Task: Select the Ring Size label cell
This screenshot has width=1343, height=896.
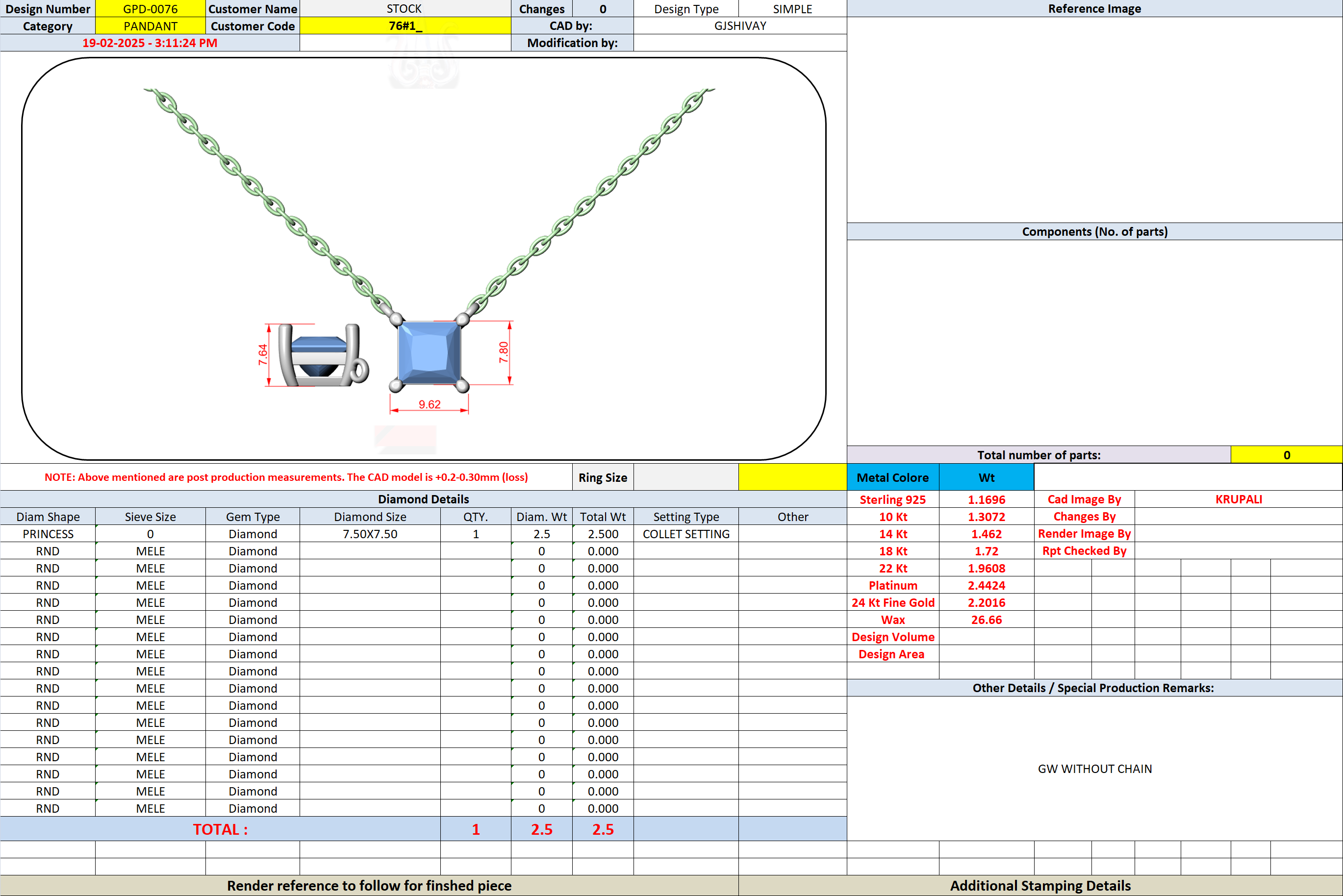Action: pyautogui.click(x=603, y=477)
